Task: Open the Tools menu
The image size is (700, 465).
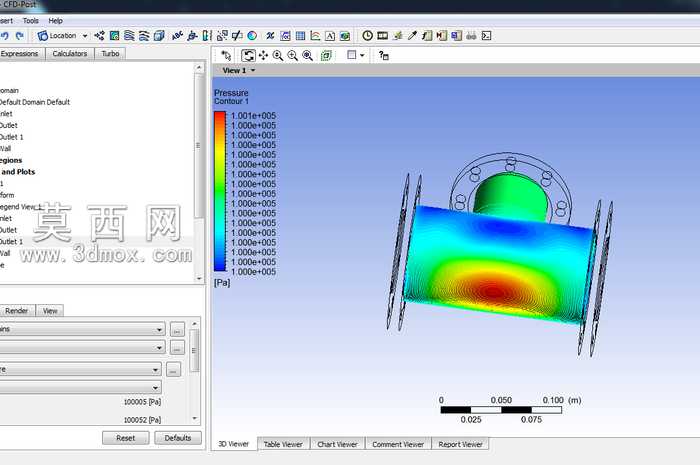Action: click(30, 21)
